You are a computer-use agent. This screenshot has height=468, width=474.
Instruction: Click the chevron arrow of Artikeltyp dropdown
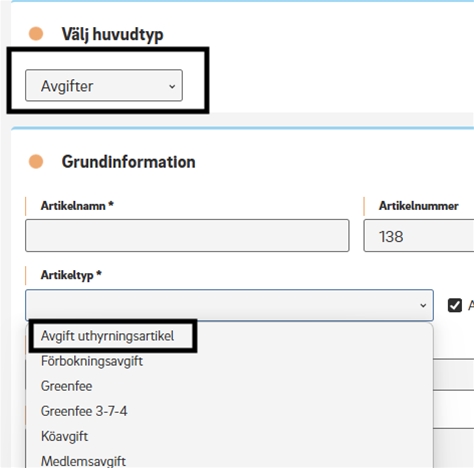coord(423,305)
